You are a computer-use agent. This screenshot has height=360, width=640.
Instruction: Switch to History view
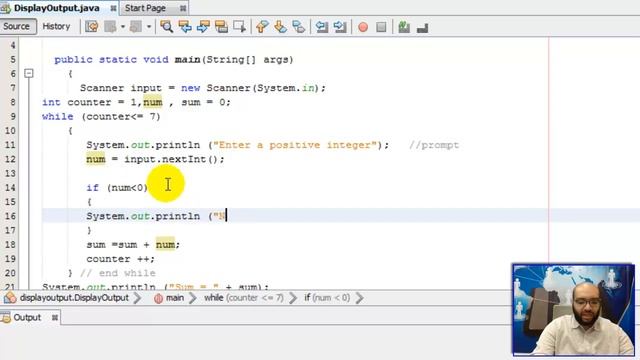pos(56,26)
